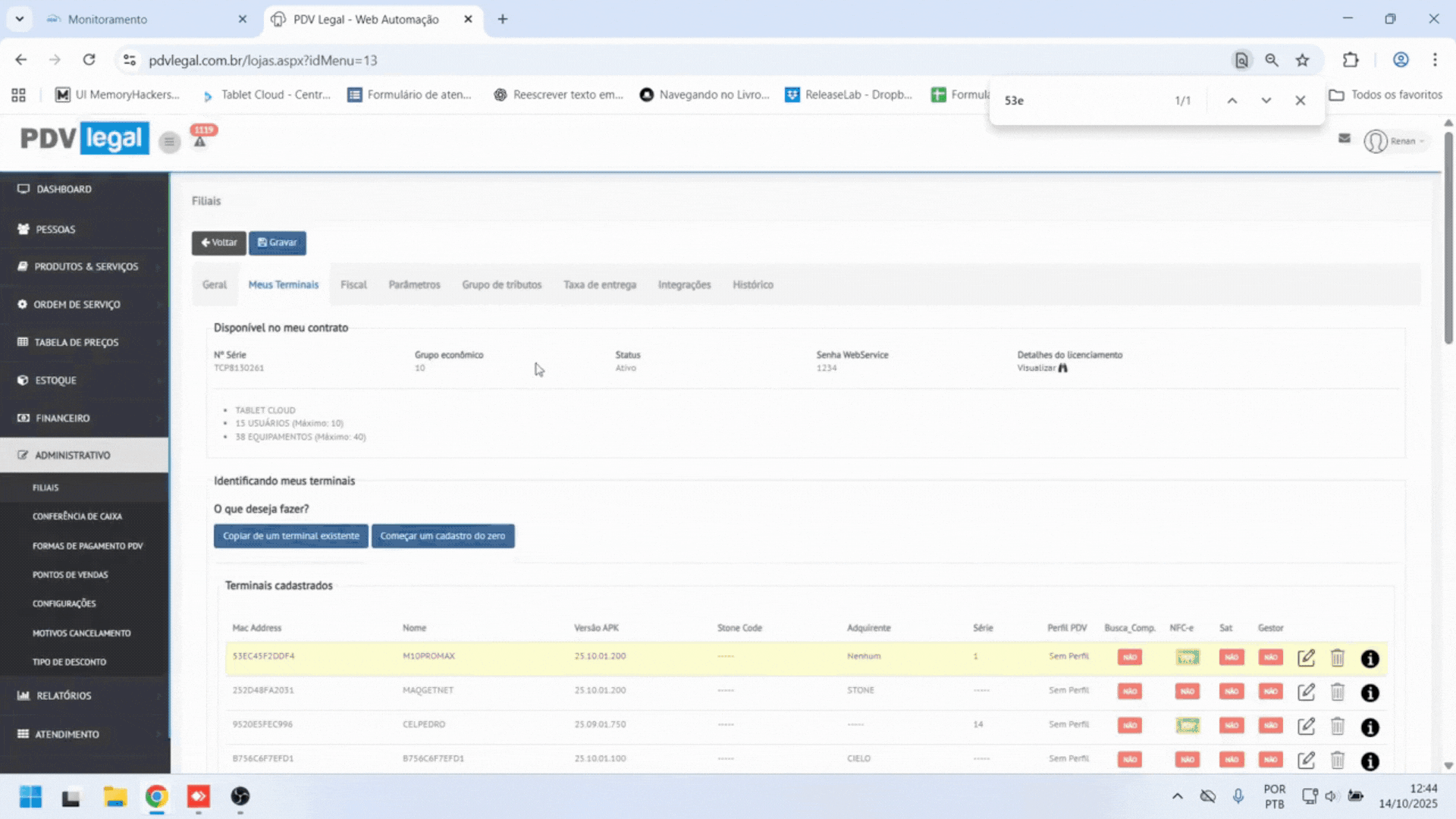
Task: Expand the Produtos & Serviços sidebar menu
Action: (86, 267)
